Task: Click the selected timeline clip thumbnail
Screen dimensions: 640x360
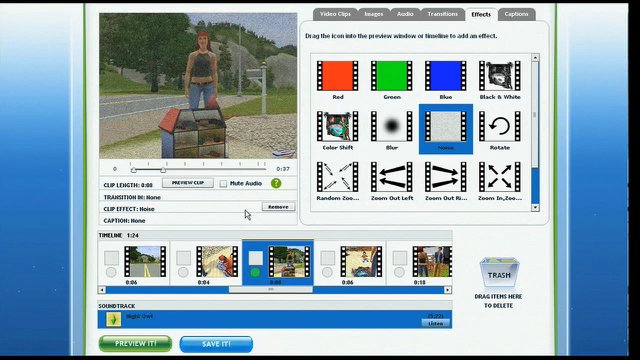Action: point(289,262)
